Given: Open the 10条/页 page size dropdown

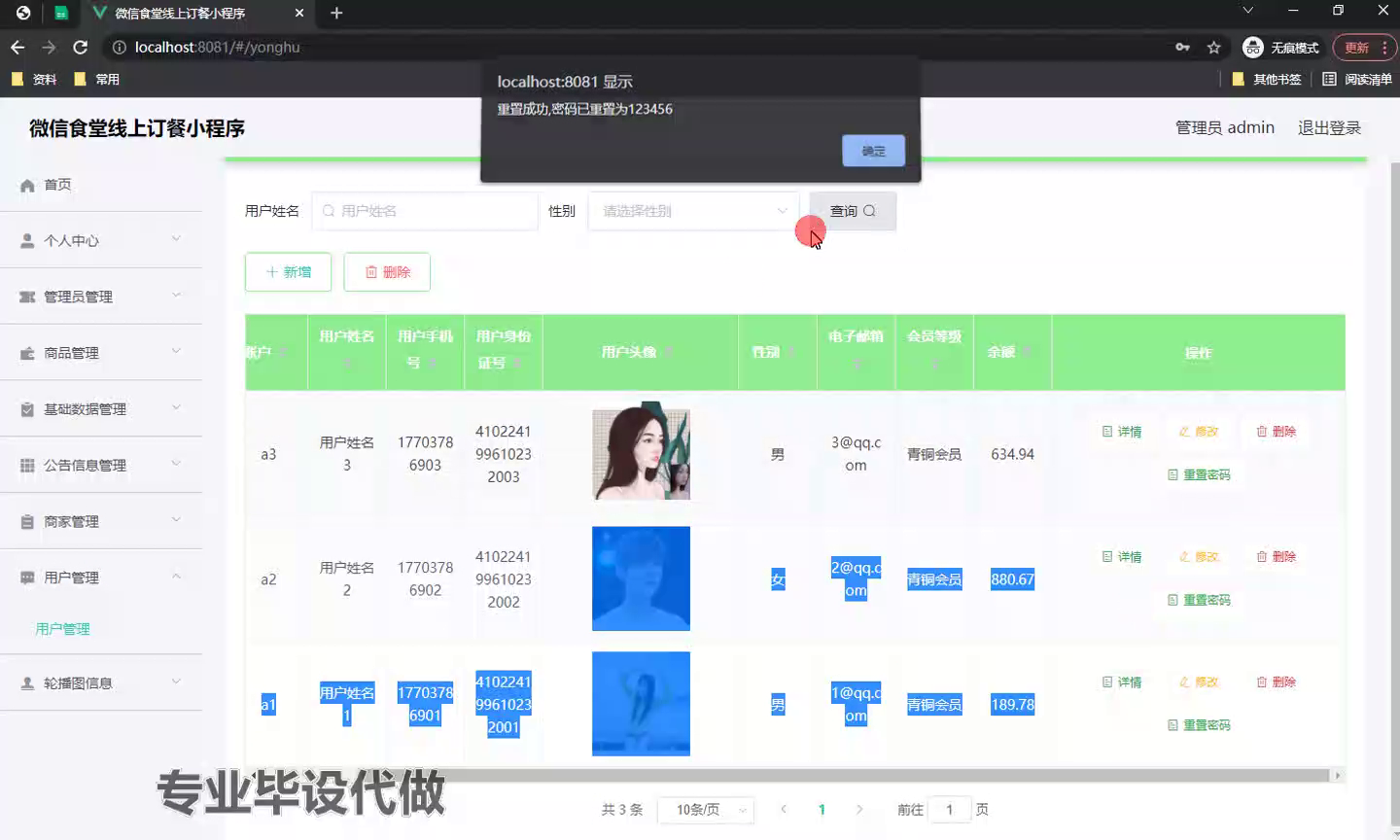Looking at the screenshot, I should (x=705, y=810).
